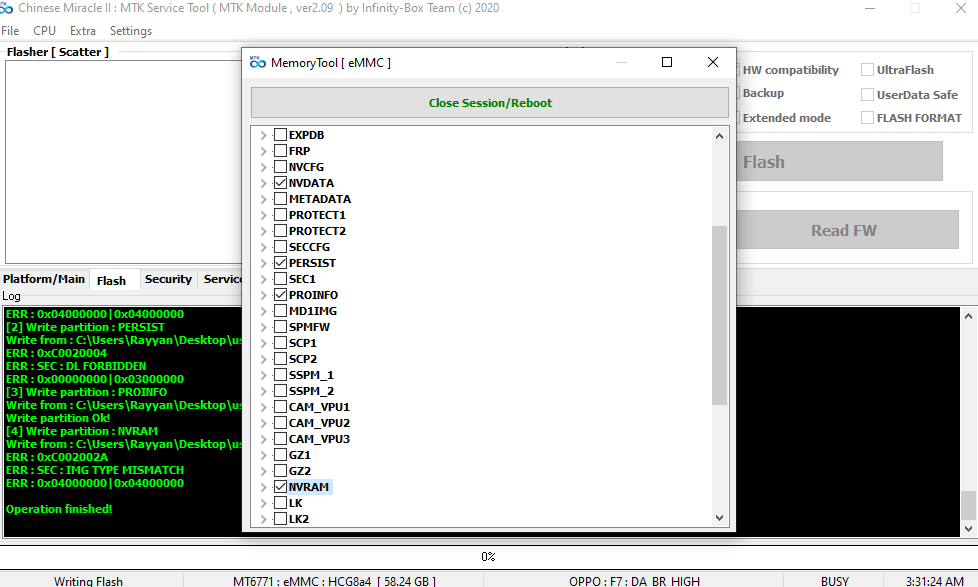Tick the EXPDB partition checkbox
This screenshot has width=978, height=587.
281,135
